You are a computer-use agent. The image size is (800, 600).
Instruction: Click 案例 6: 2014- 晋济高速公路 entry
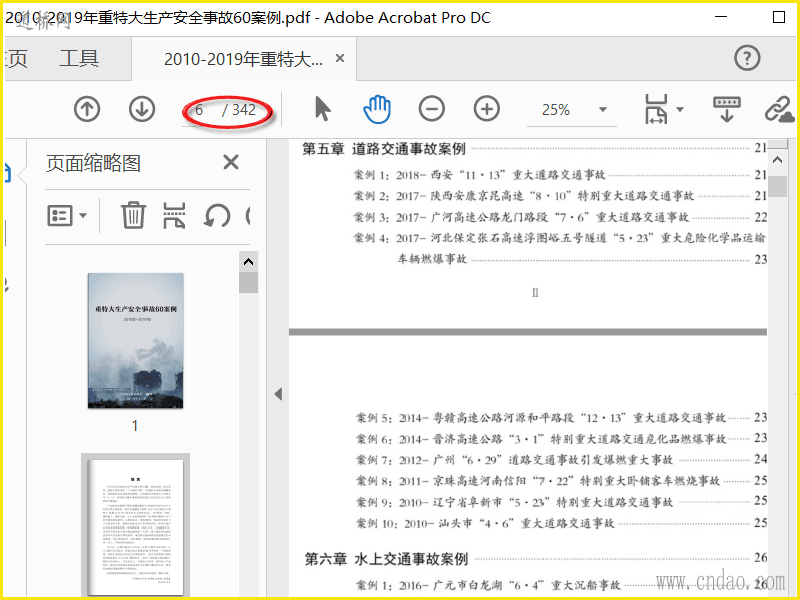[541, 439]
